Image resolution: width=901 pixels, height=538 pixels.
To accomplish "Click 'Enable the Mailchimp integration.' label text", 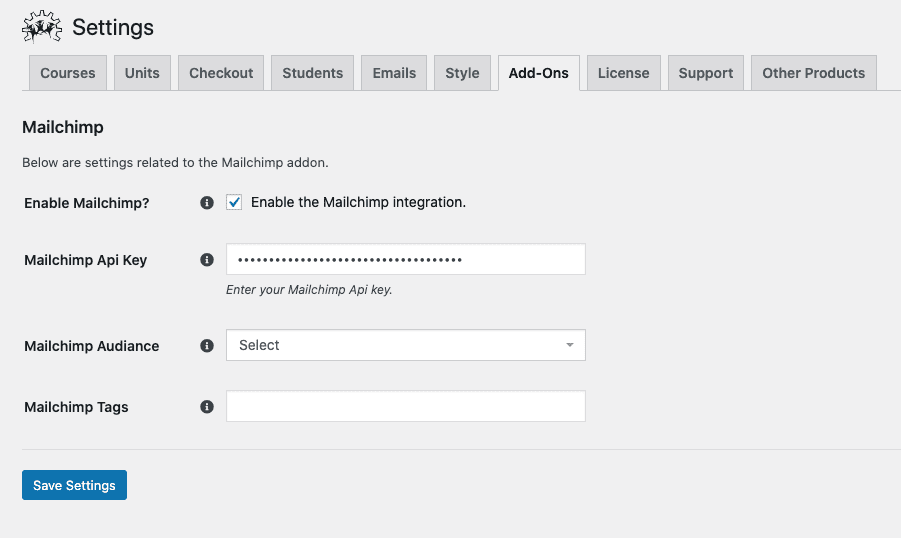I will pyautogui.click(x=359, y=202).
